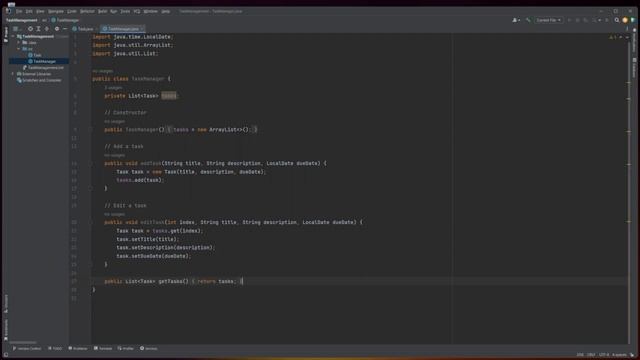Open the user account dropdown icon
This screenshot has width=640, height=360.
516,20
